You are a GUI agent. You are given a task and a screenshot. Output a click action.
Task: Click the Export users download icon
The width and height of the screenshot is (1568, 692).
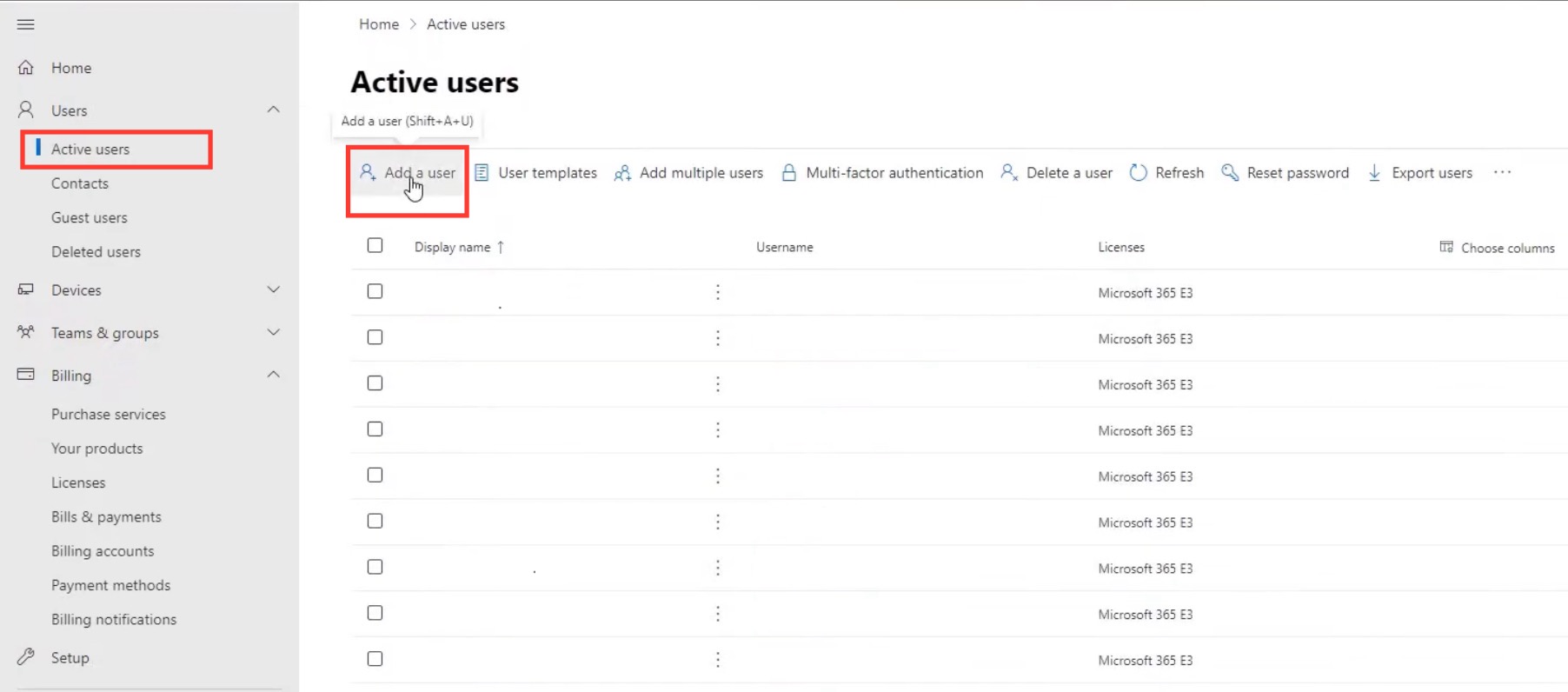click(1375, 172)
